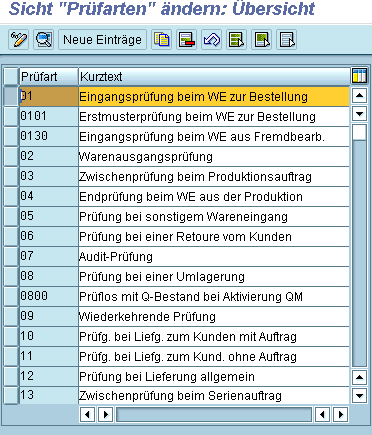The image size is (372, 435).
Task: Click the Deselect all icon
Action: (x=286, y=40)
